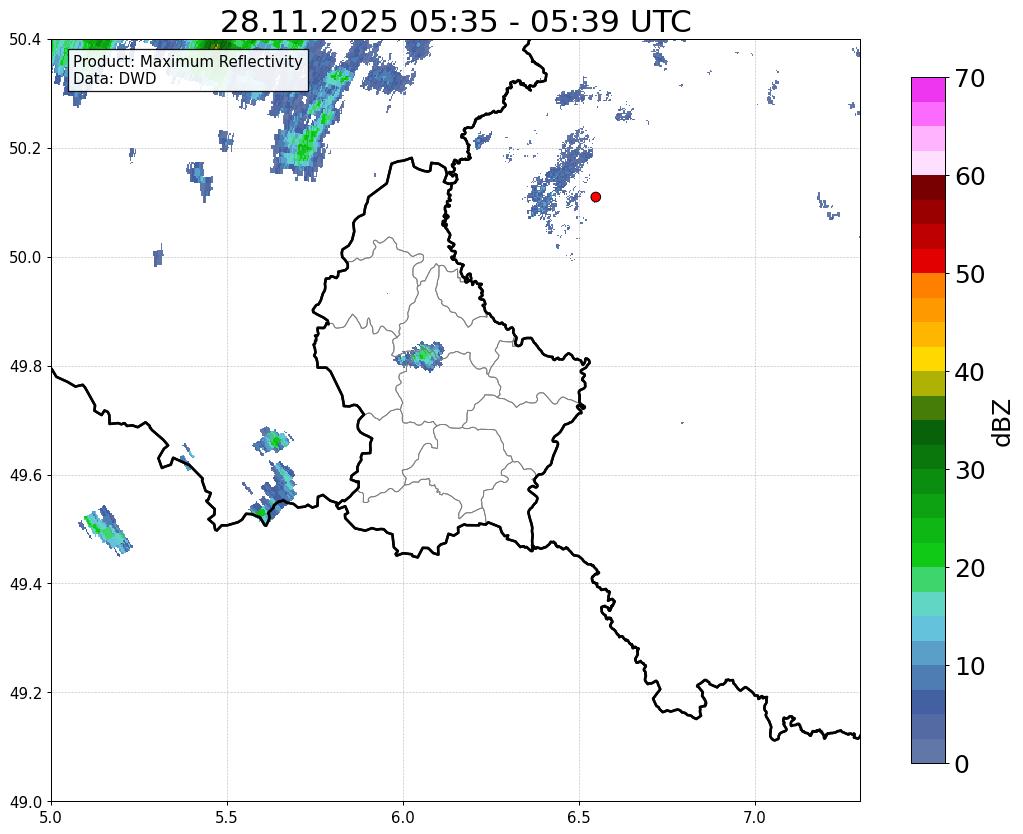Viewport: 1023px width, 834px height.
Task: Click the latitude tick label "49.0"
Action: click(25, 802)
